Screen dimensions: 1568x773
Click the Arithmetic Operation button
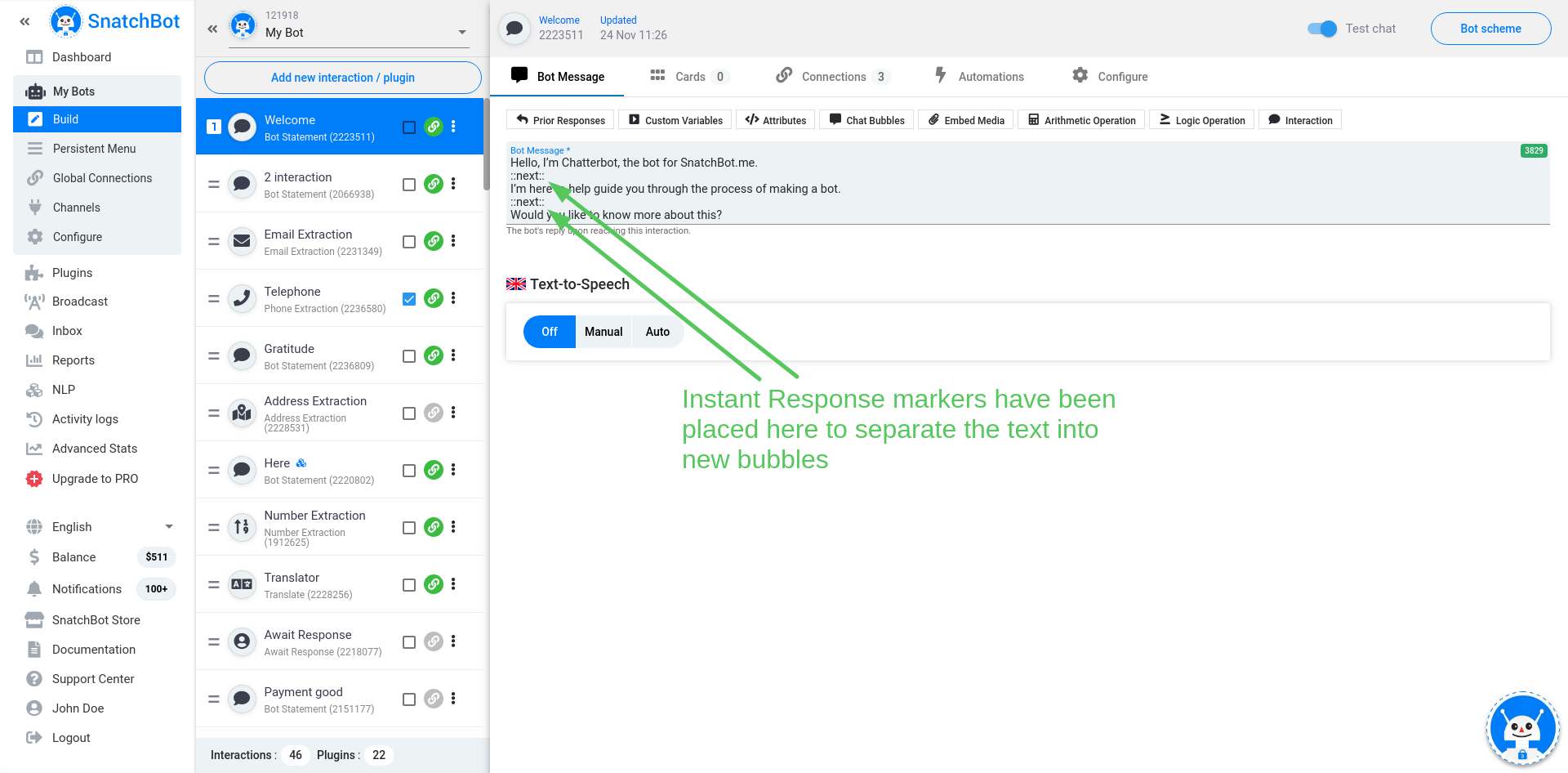(x=1081, y=120)
